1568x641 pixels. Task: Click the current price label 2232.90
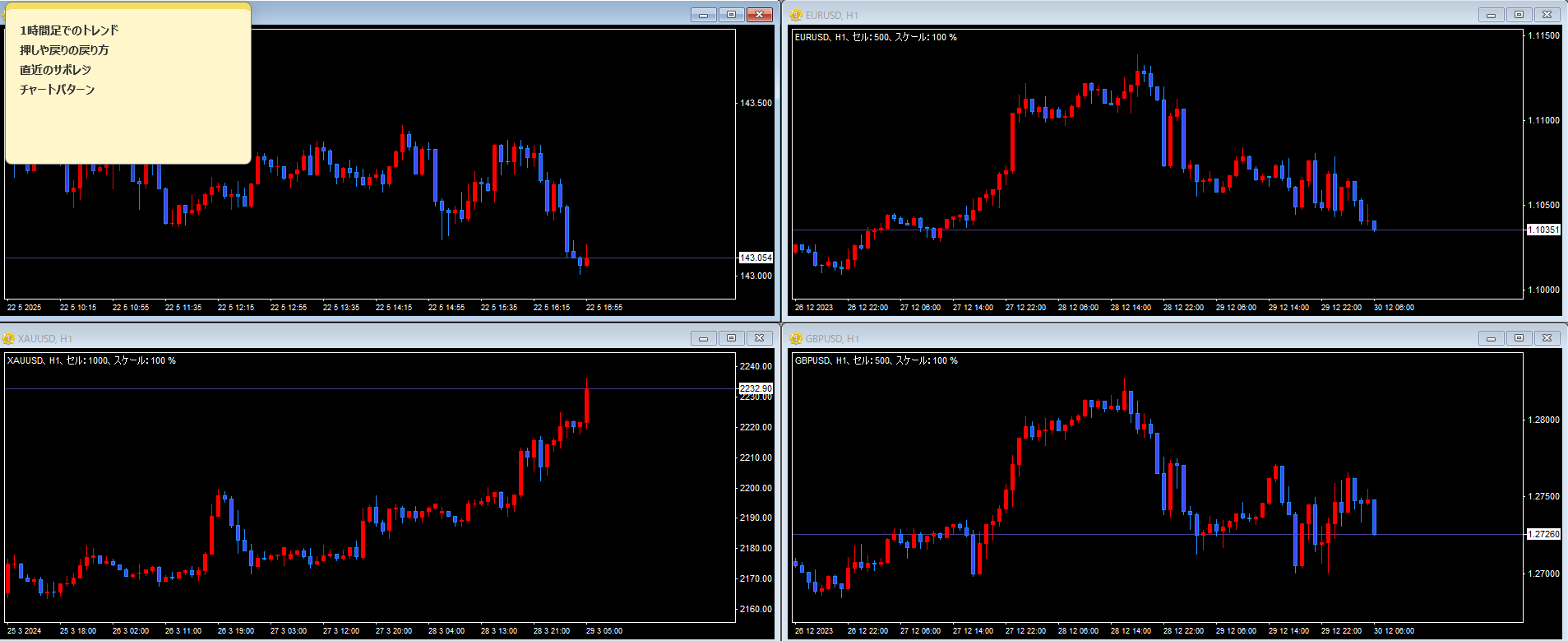[756, 388]
